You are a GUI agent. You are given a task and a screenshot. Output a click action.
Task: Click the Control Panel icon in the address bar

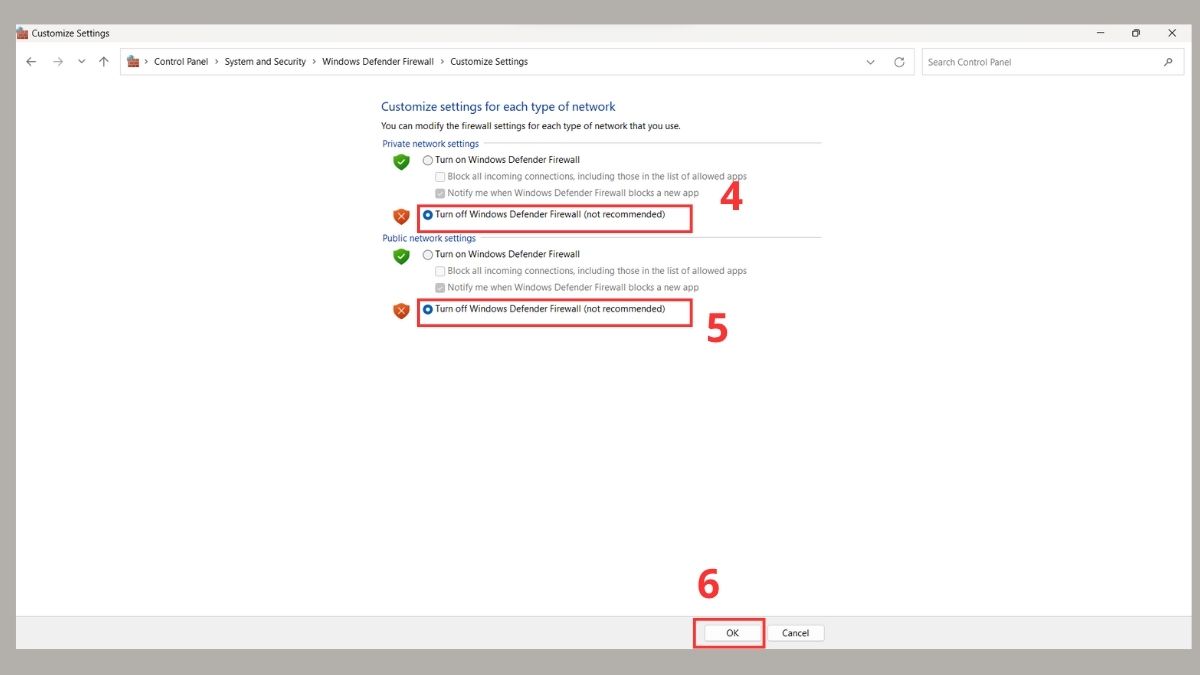pos(133,62)
